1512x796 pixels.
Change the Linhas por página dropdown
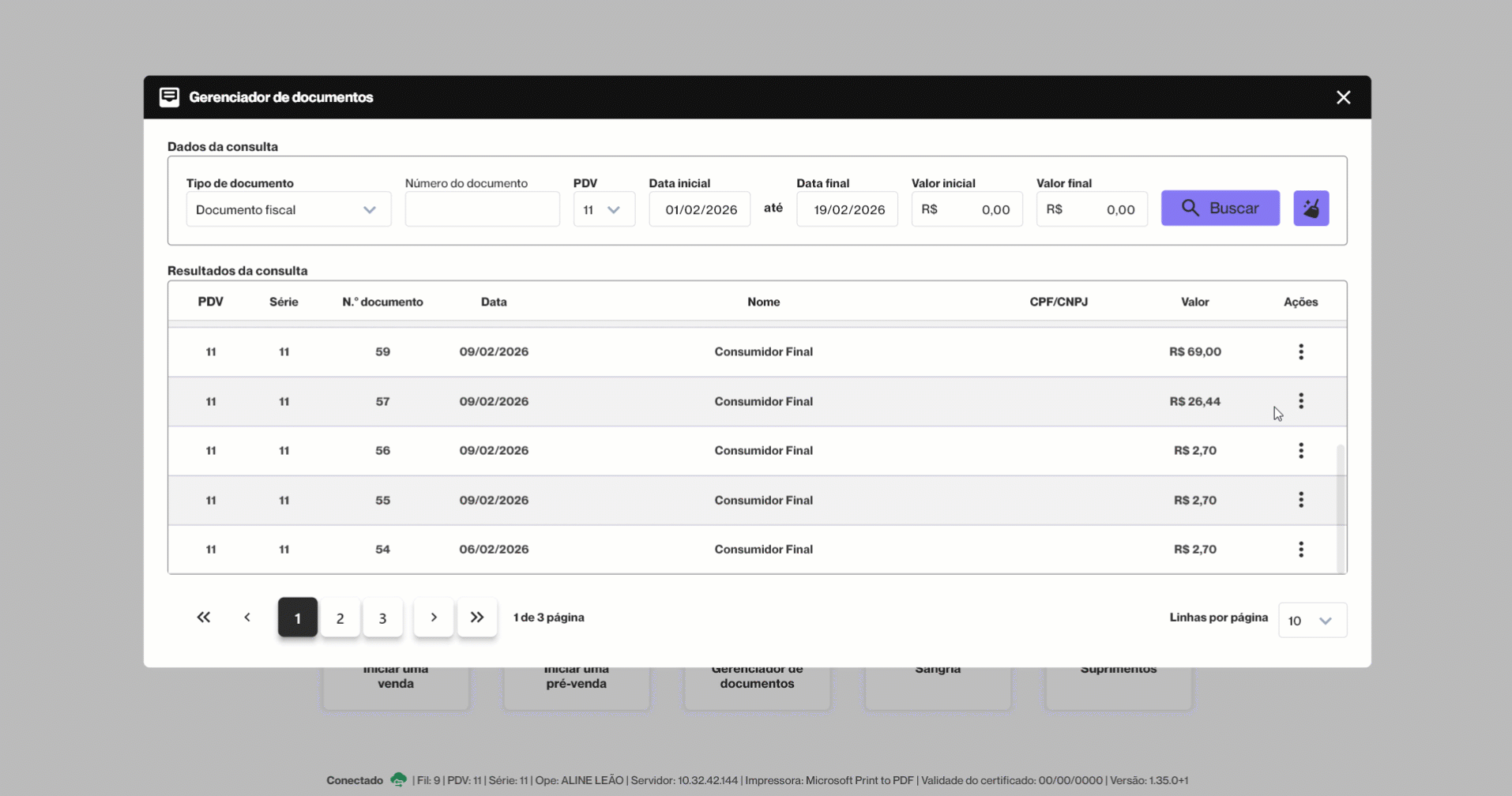[x=1311, y=621]
